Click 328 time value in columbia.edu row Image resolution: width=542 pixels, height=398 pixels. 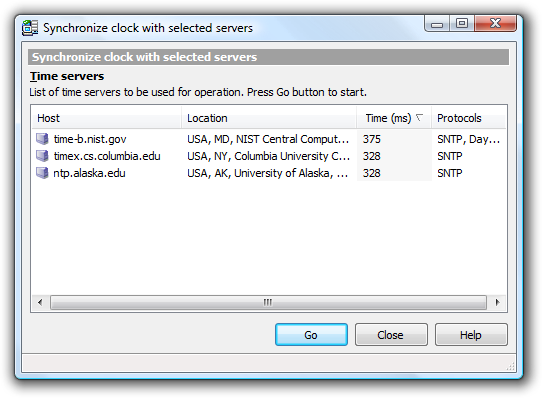(x=372, y=156)
